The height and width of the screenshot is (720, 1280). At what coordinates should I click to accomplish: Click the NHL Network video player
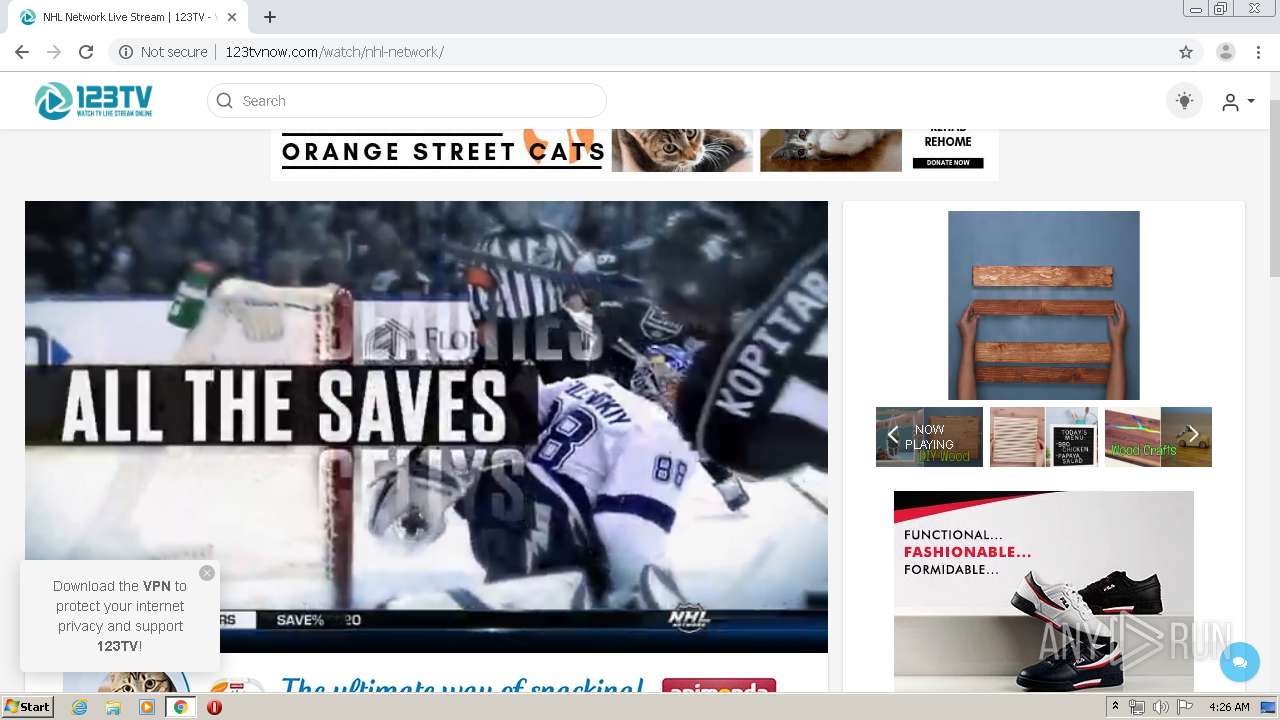426,427
